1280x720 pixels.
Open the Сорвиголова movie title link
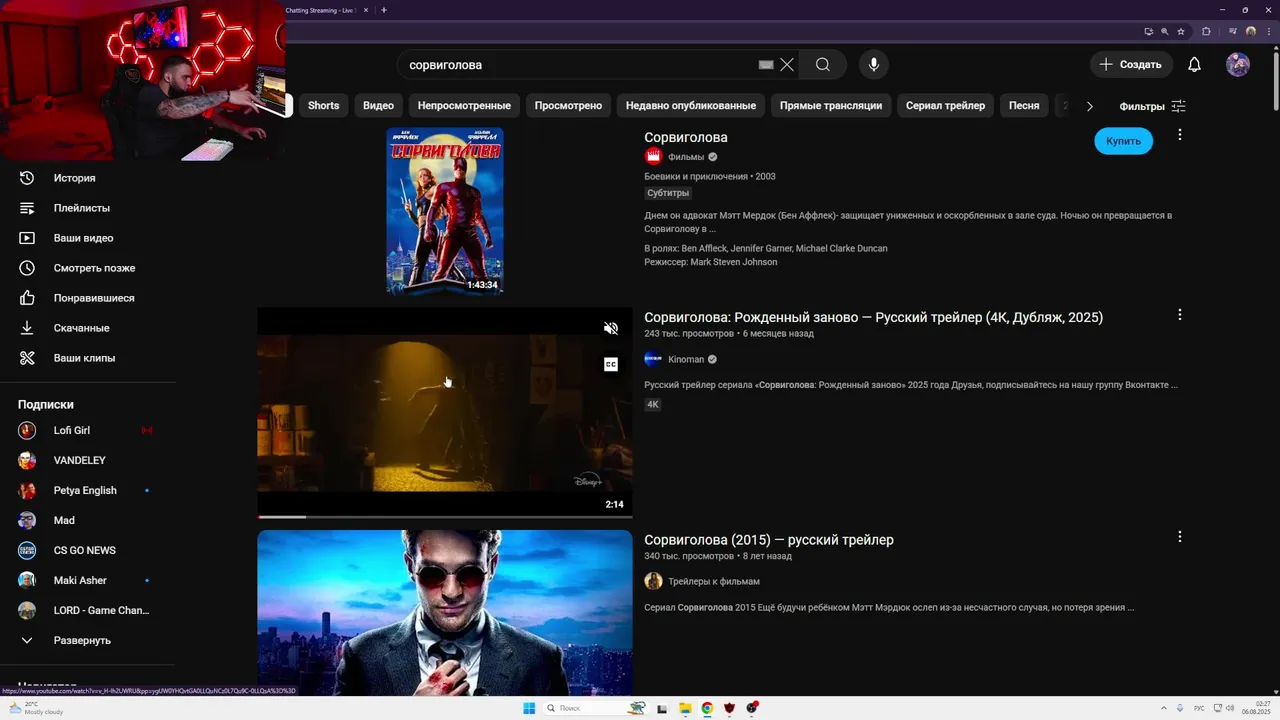click(686, 138)
